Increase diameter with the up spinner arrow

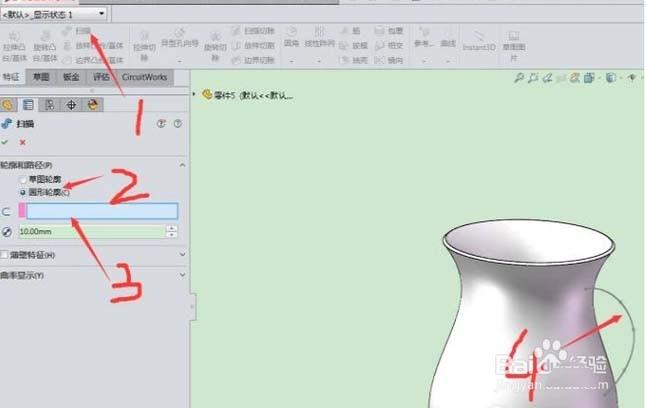tap(172, 228)
